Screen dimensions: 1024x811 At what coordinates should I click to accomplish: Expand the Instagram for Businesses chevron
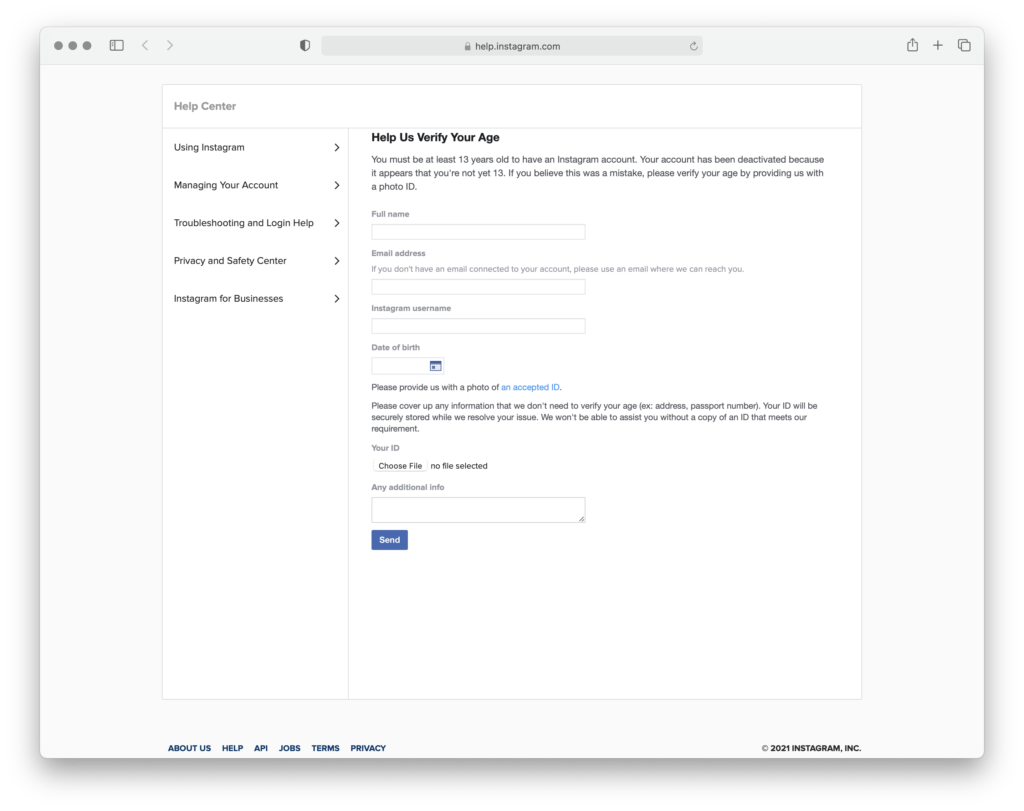(337, 299)
